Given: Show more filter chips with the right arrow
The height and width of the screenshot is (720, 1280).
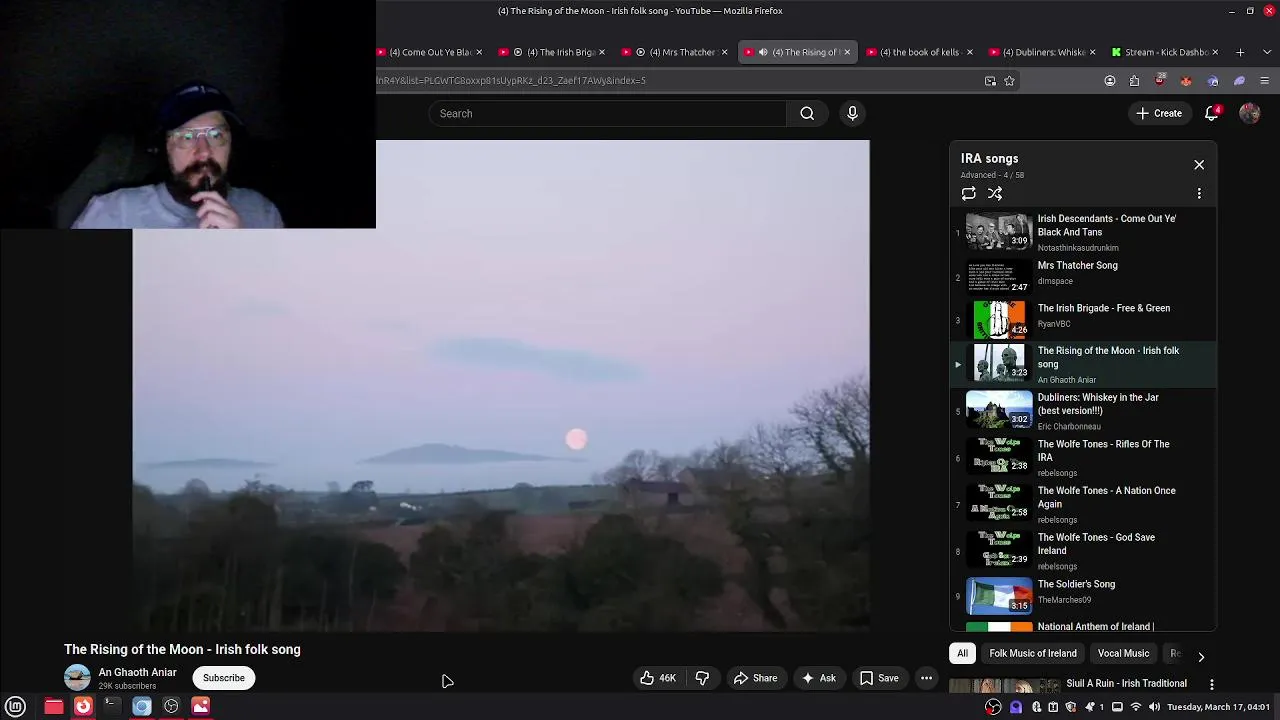Looking at the screenshot, I should tap(1201, 656).
